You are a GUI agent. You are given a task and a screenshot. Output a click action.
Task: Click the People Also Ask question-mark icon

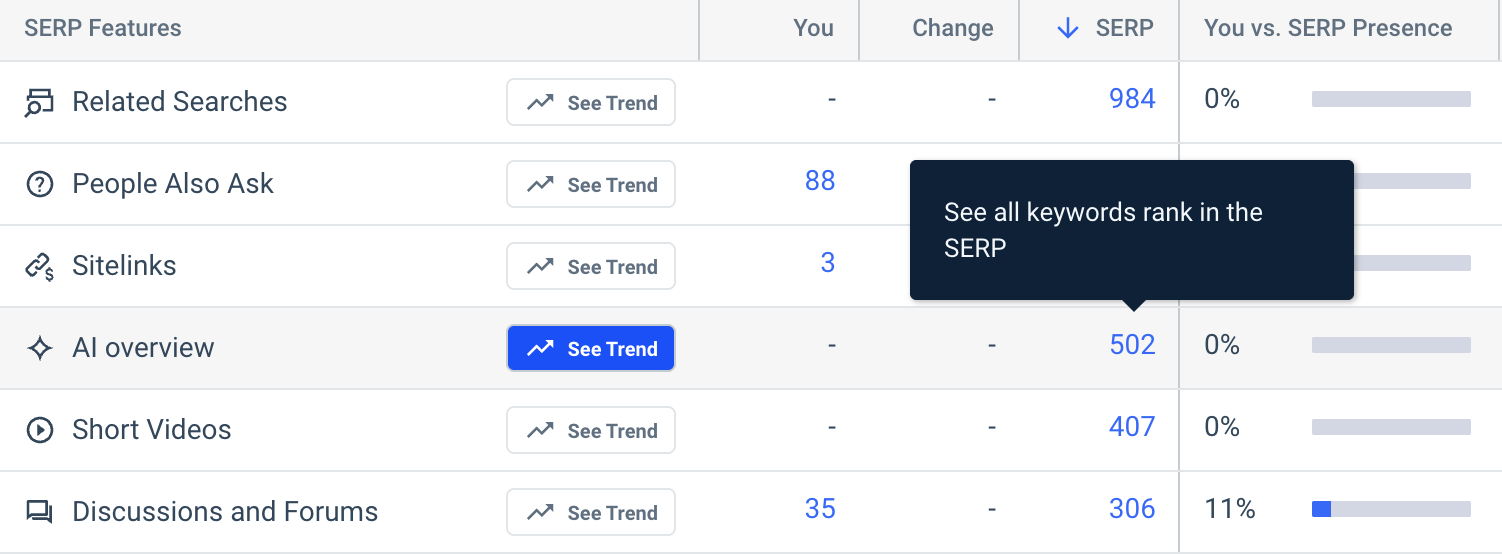[39, 184]
